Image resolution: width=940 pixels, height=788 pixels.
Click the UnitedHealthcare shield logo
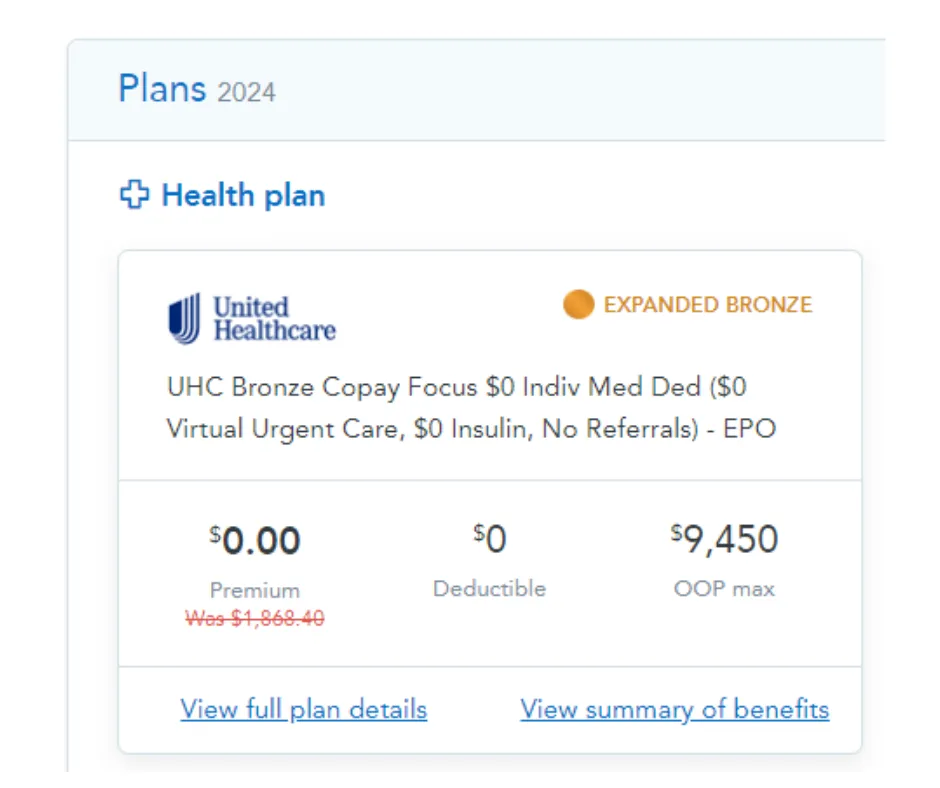184,319
